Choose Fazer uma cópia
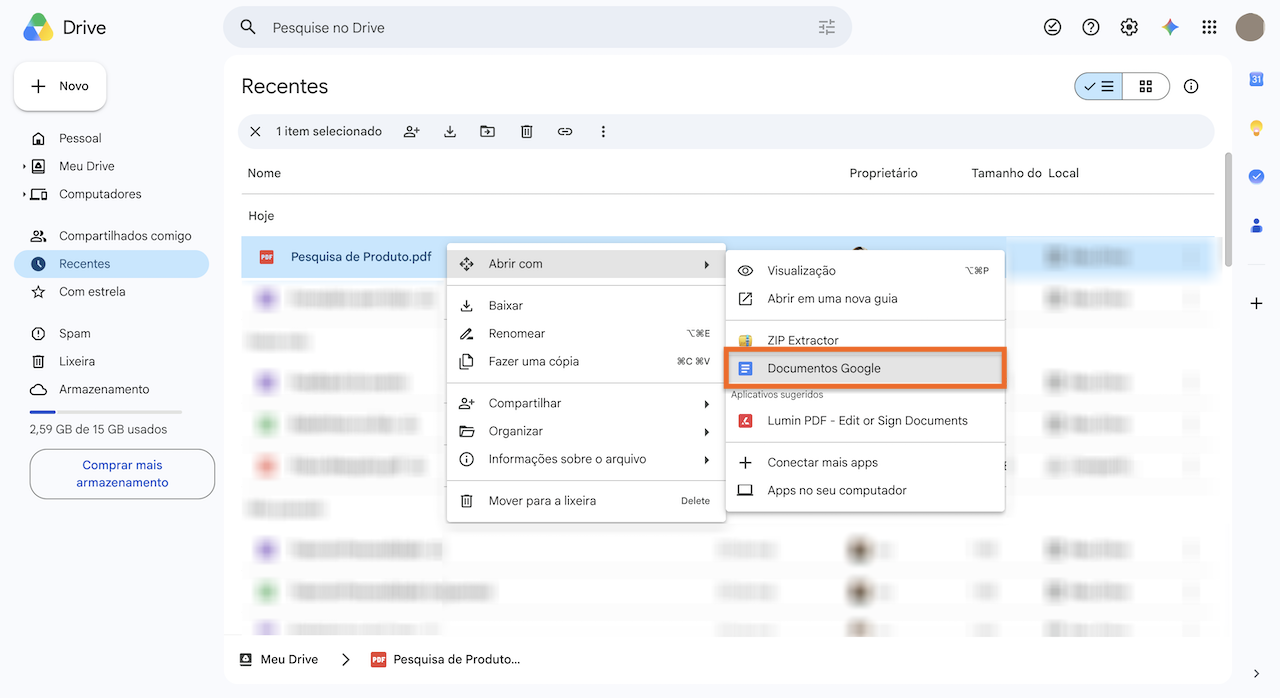This screenshot has width=1280, height=698. [x=586, y=362]
